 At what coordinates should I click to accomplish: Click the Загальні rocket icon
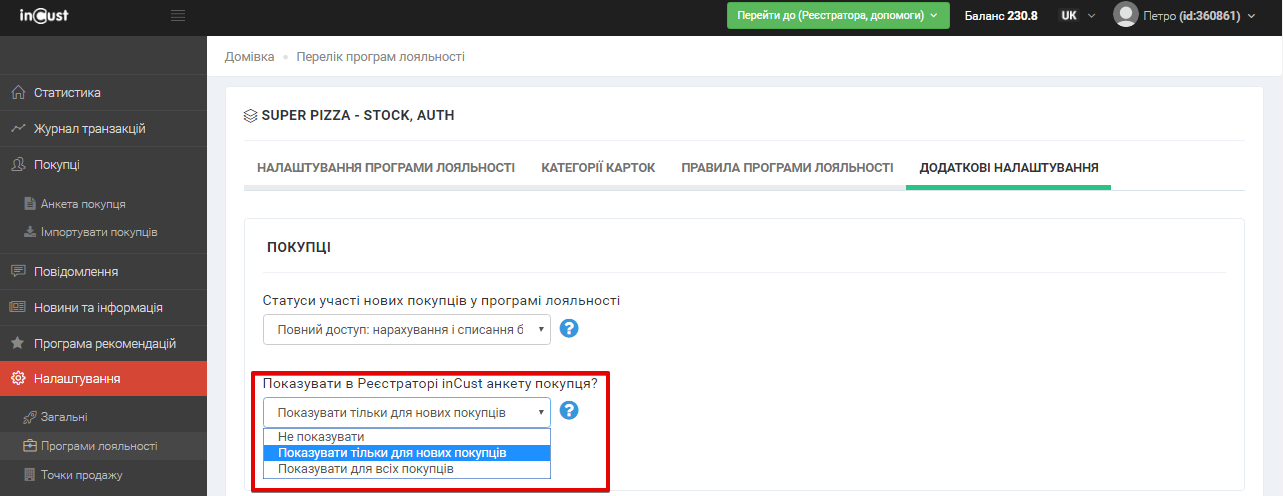[30, 417]
